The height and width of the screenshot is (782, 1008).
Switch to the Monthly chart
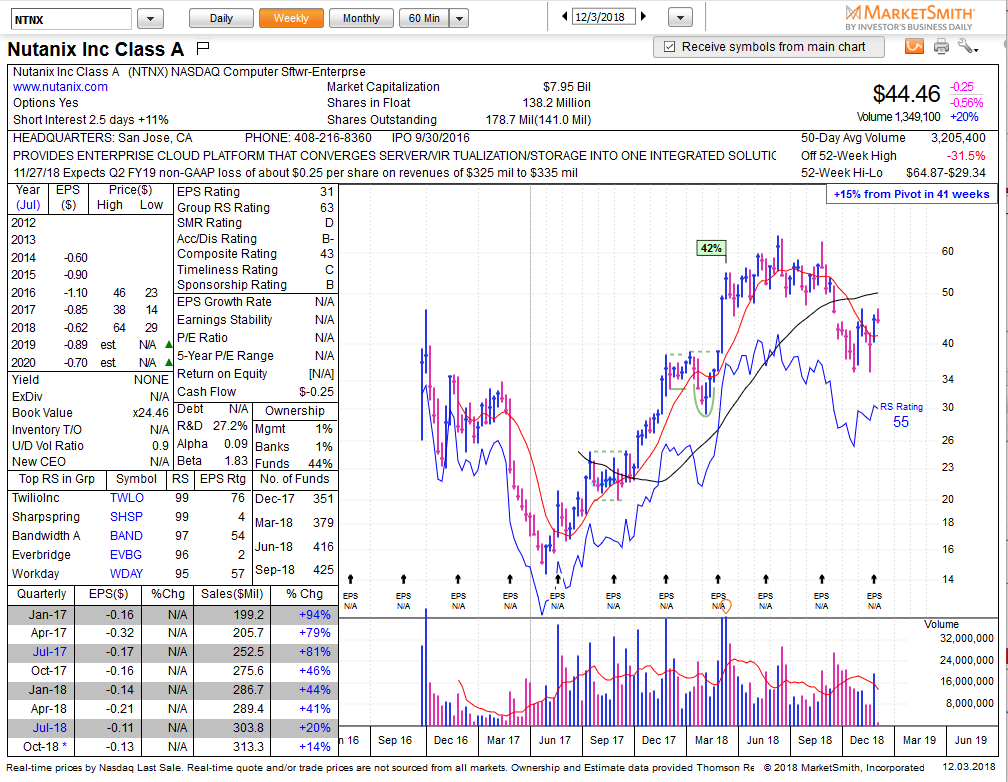(x=361, y=19)
